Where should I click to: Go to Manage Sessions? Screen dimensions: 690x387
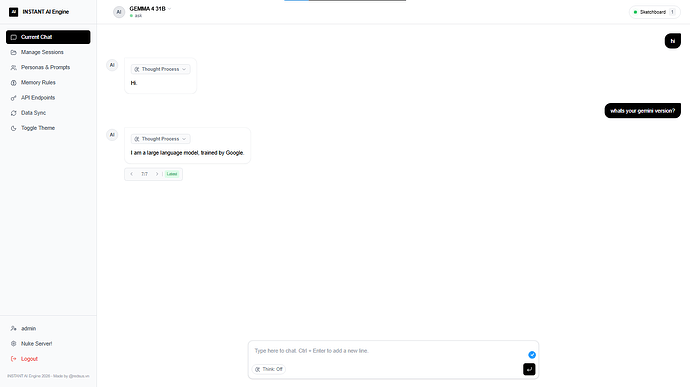pyautogui.click(x=48, y=52)
